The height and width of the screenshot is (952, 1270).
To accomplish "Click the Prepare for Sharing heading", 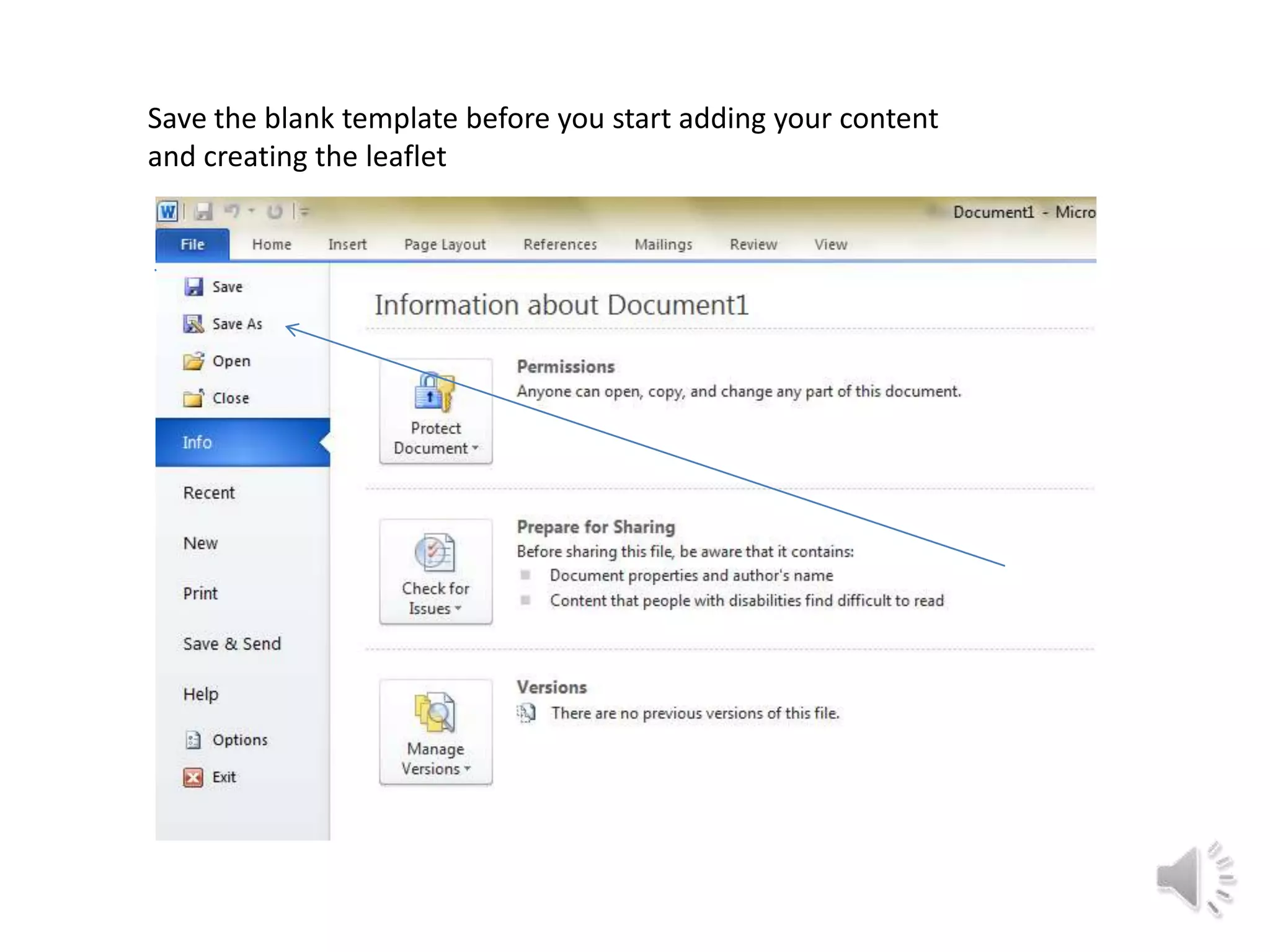I will [x=596, y=527].
